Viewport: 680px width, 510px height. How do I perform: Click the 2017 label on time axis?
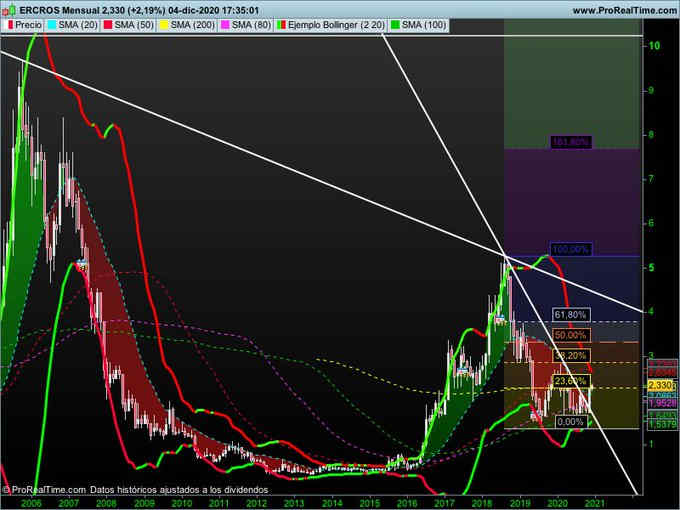pyautogui.click(x=445, y=503)
